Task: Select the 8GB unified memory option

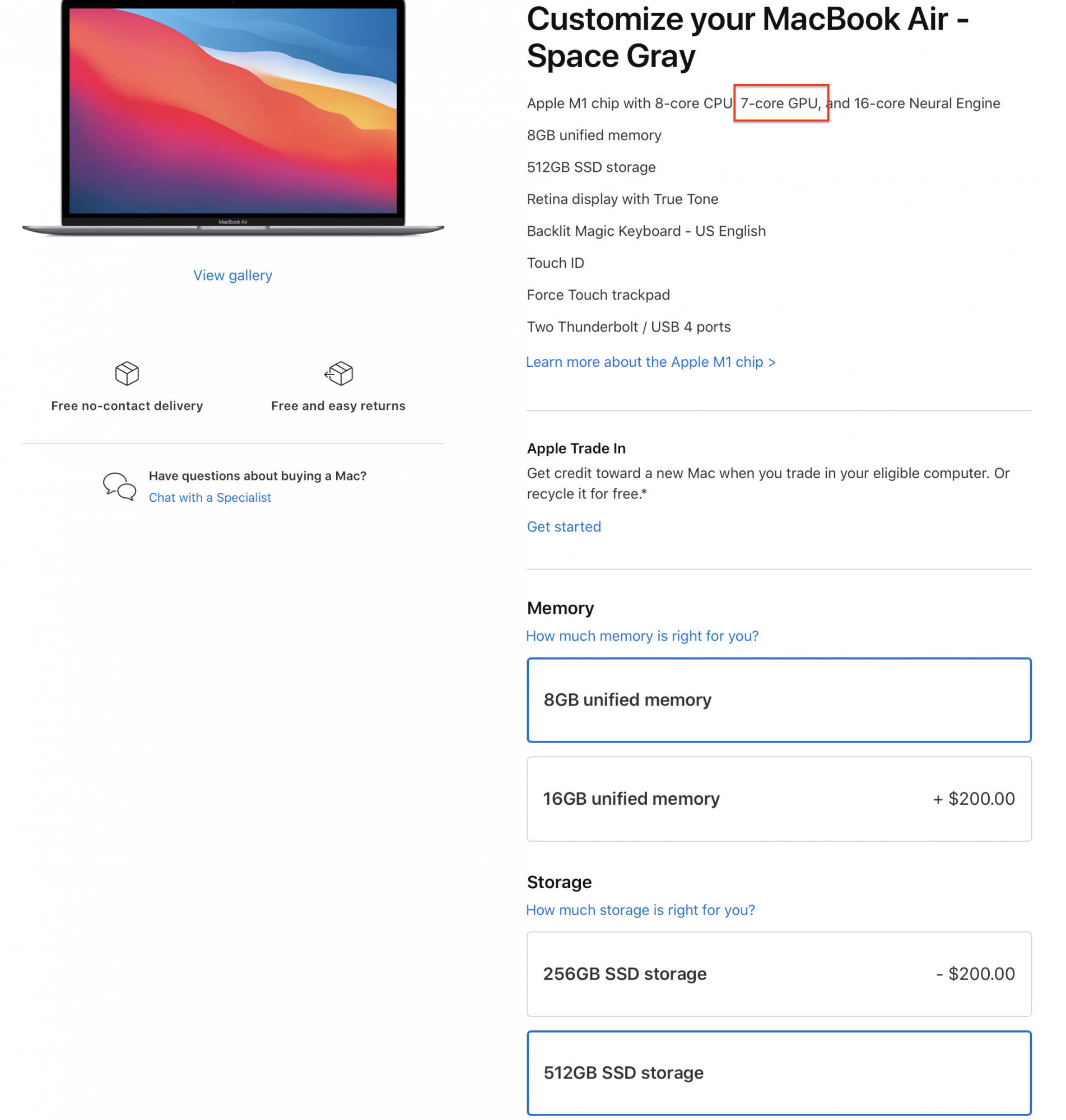Action: 779,699
